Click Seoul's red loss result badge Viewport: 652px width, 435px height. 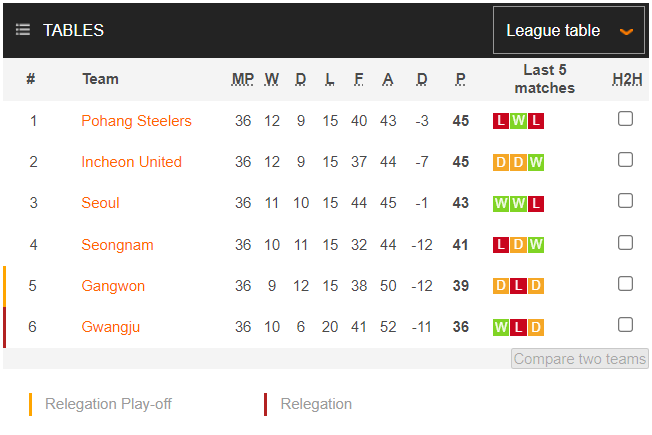coord(536,203)
